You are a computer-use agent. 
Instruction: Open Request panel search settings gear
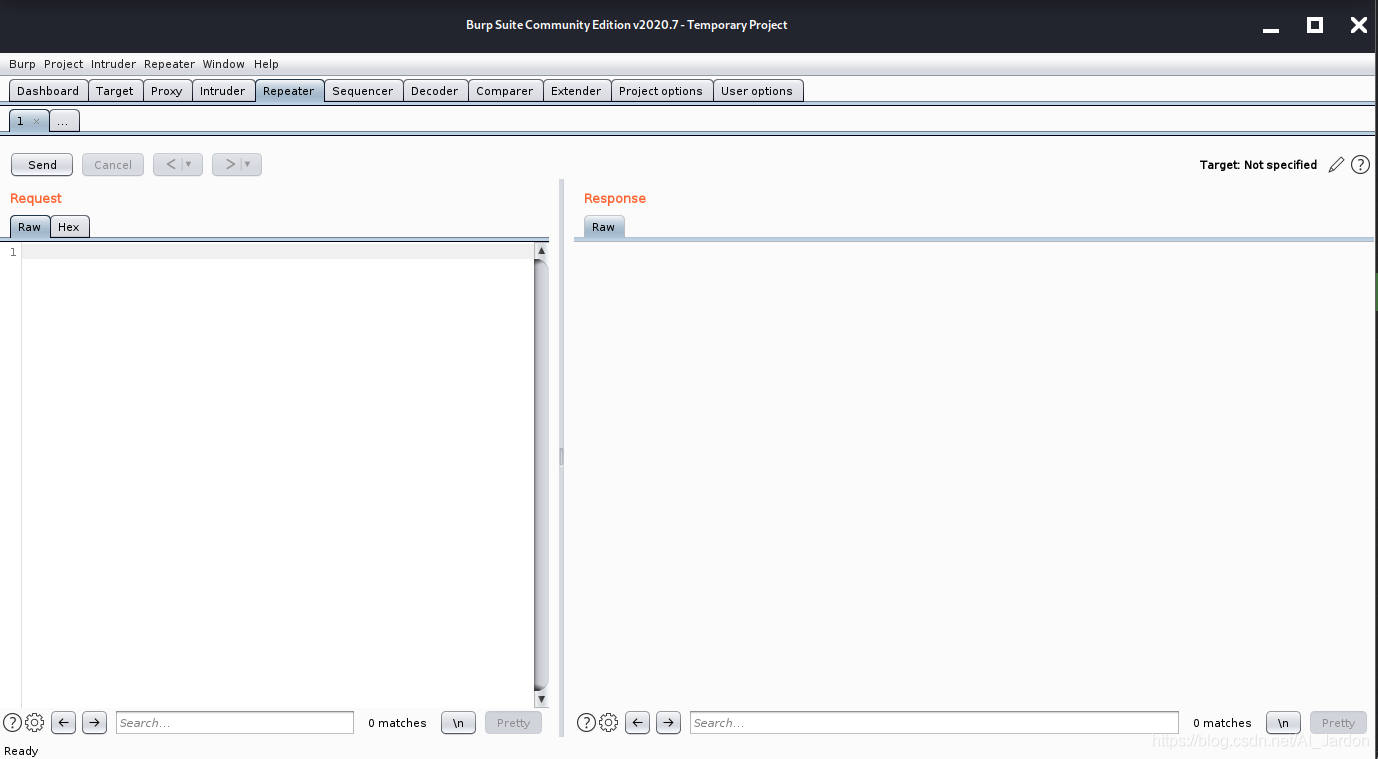(x=34, y=722)
